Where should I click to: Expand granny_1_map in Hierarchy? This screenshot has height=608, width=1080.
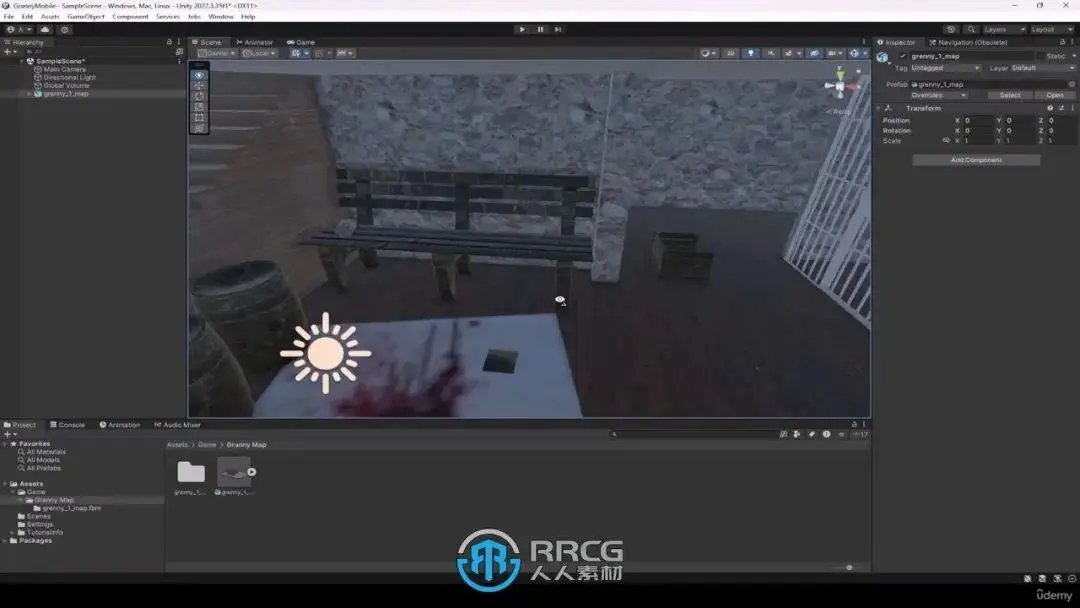tap(29, 94)
